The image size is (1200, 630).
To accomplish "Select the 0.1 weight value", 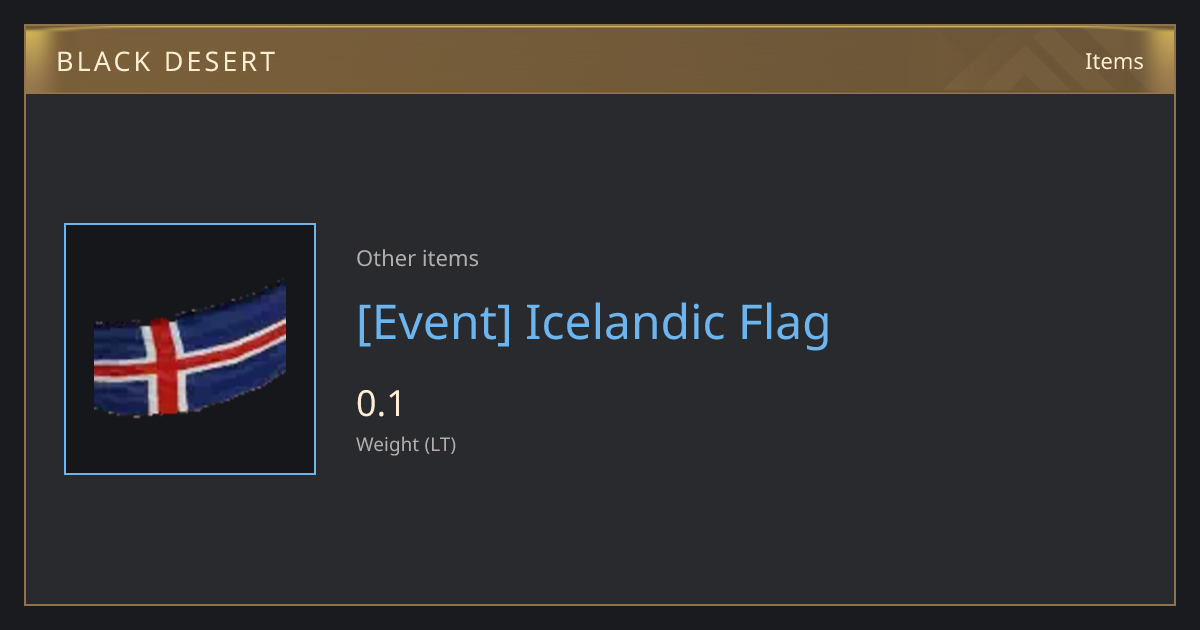I will point(380,404).
